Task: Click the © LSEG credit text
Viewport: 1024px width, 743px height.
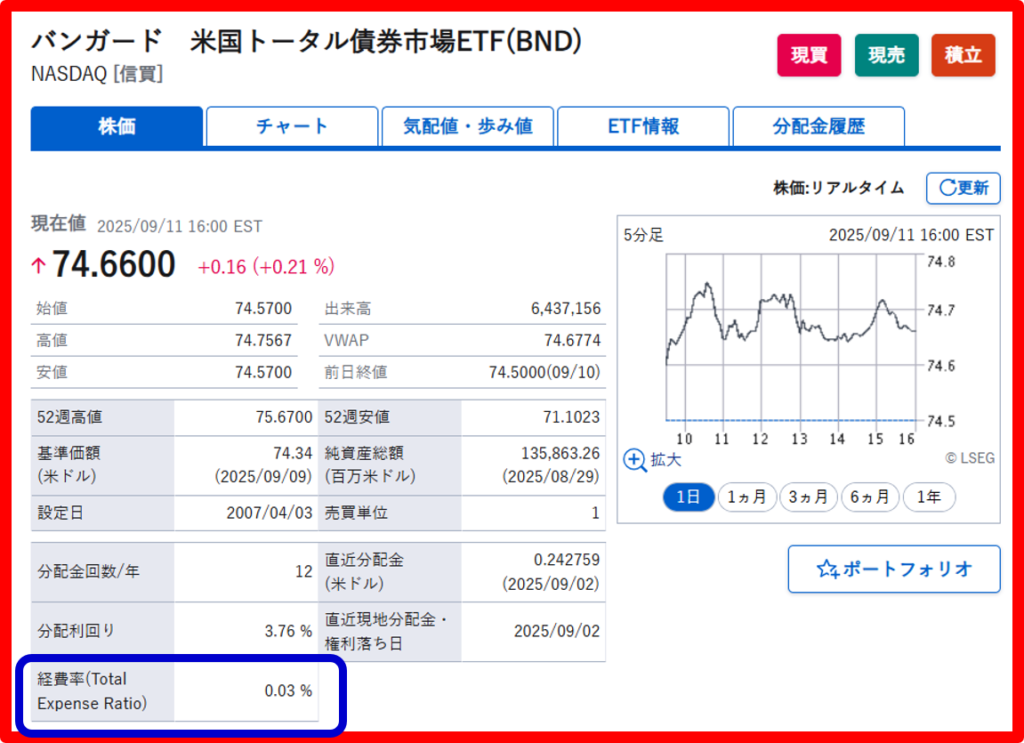Action: coord(970,458)
